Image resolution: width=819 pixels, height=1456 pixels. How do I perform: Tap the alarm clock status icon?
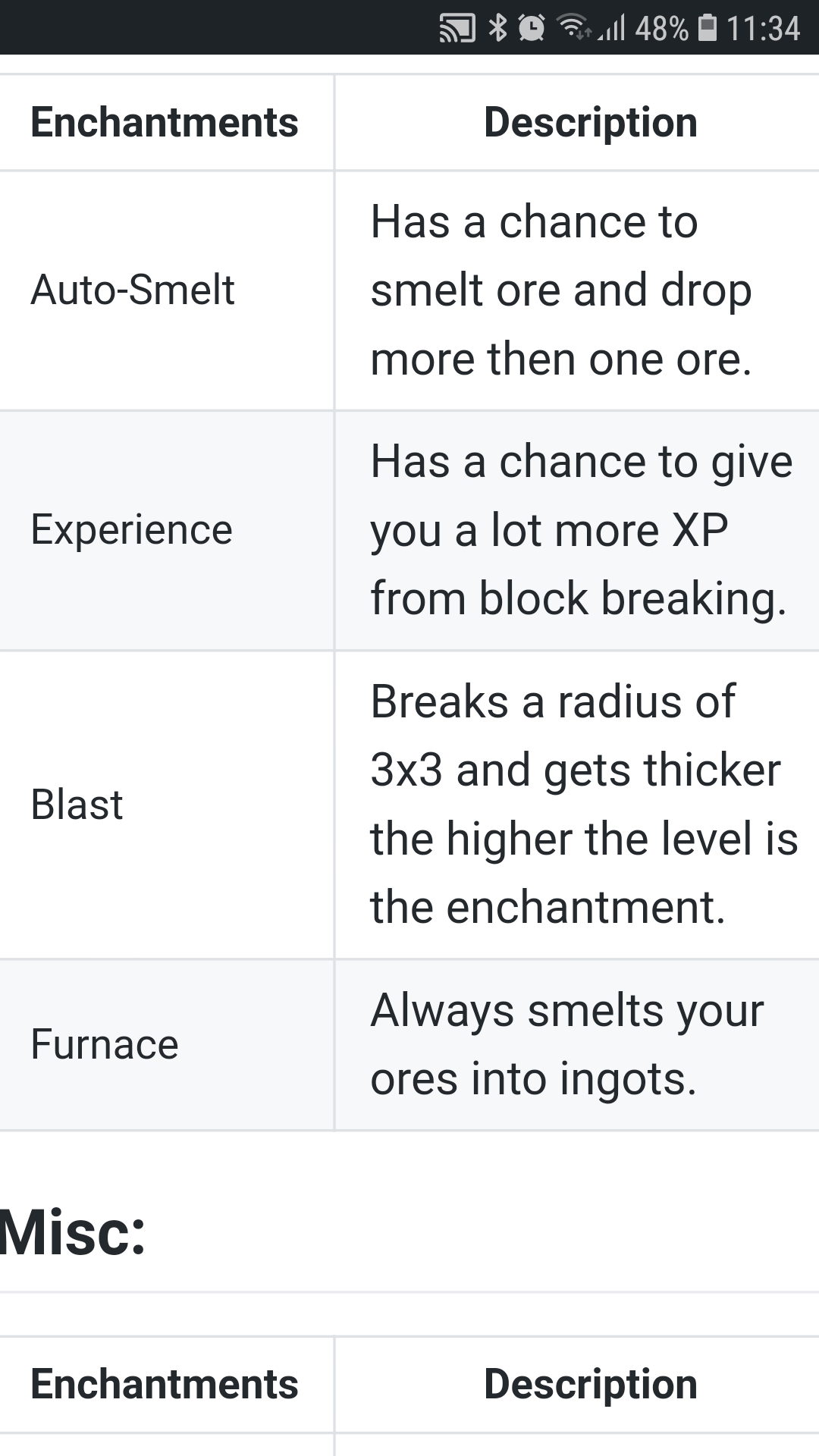[x=532, y=28]
